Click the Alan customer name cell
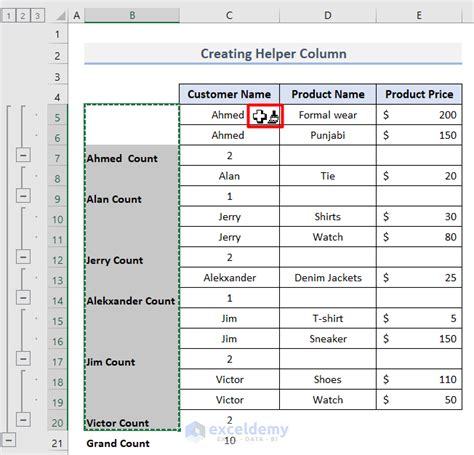474x455 pixels. (x=229, y=176)
